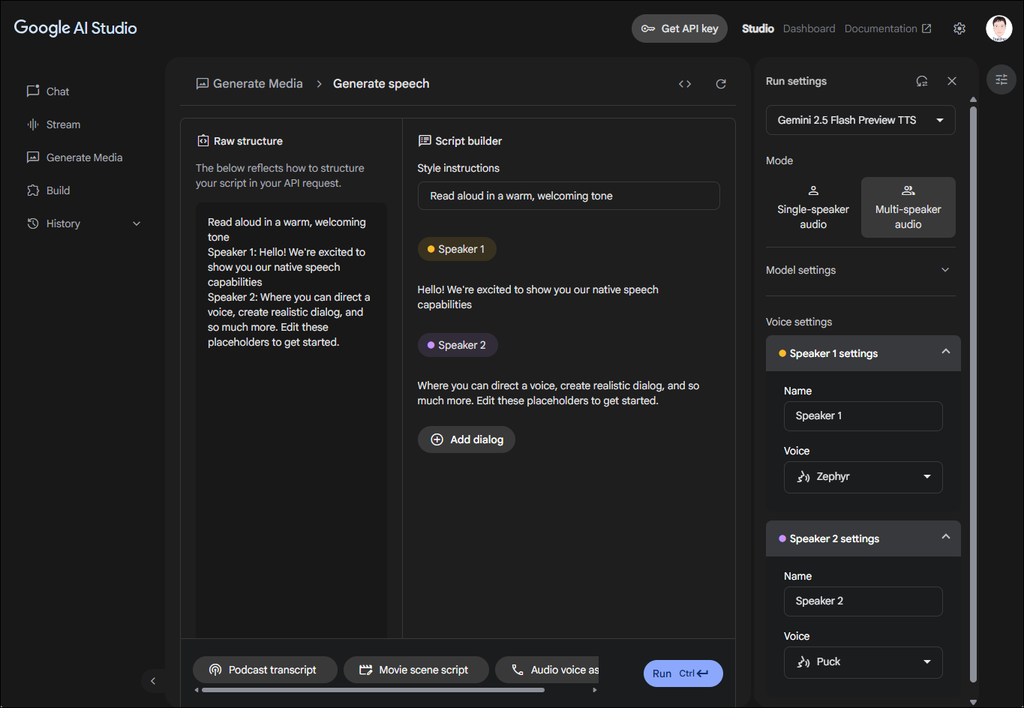Screen dimensions: 1024x708
Task: Click the Stream waveform icon
Action: [x=33, y=124]
